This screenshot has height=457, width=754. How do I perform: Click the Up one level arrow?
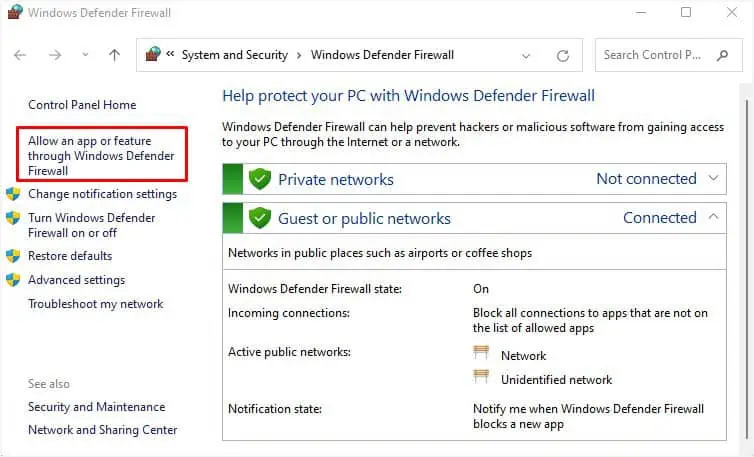pos(114,56)
